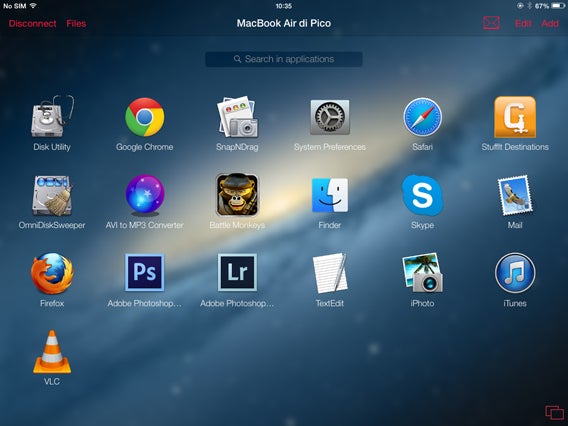
Task: Launch the Skype icon
Action: 422,195
